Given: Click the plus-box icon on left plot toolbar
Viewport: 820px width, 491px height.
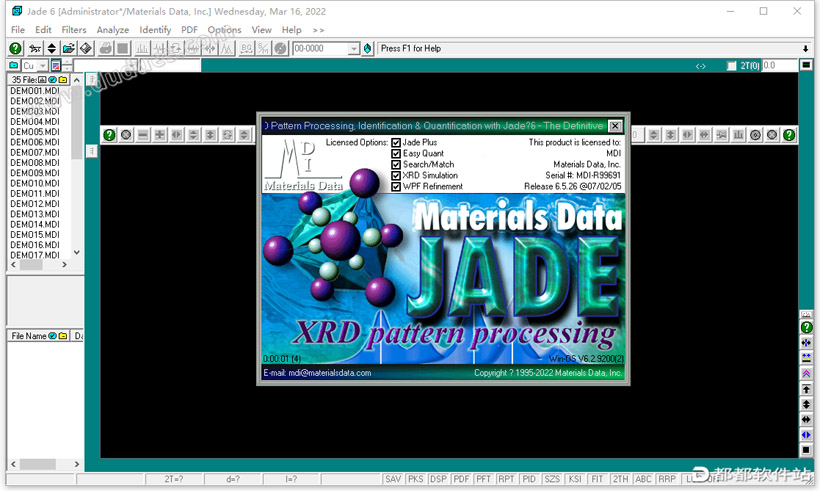Looking at the screenshot, I should [160, 135].
